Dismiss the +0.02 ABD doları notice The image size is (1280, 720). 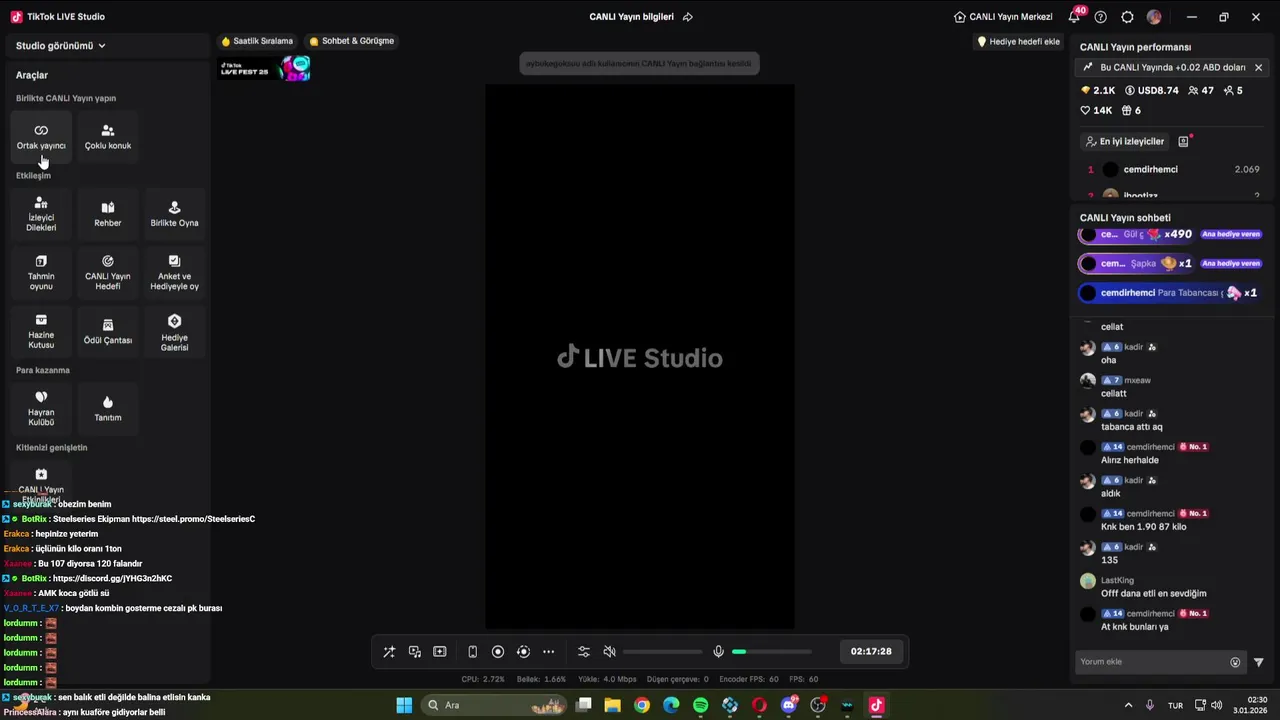1258,68
